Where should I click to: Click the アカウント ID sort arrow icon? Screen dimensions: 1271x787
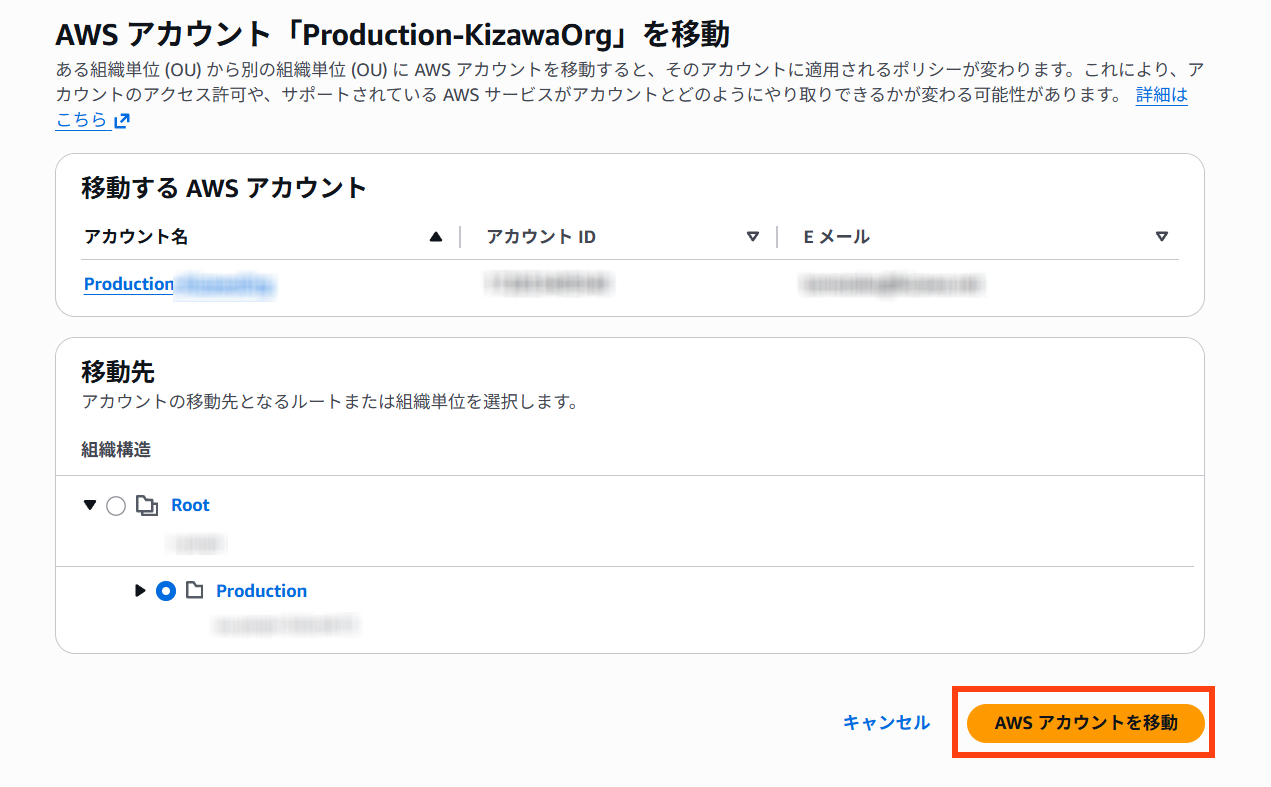pyautogui.click(x=753, y=237)
